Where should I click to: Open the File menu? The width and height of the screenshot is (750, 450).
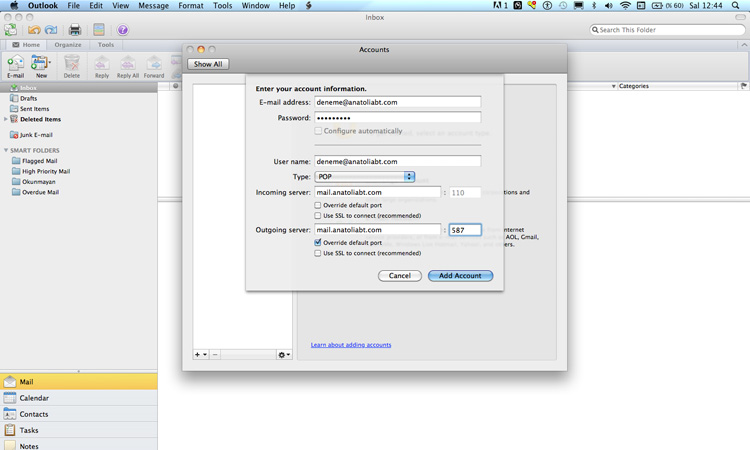pyautogui.click(x=74, y=6)
